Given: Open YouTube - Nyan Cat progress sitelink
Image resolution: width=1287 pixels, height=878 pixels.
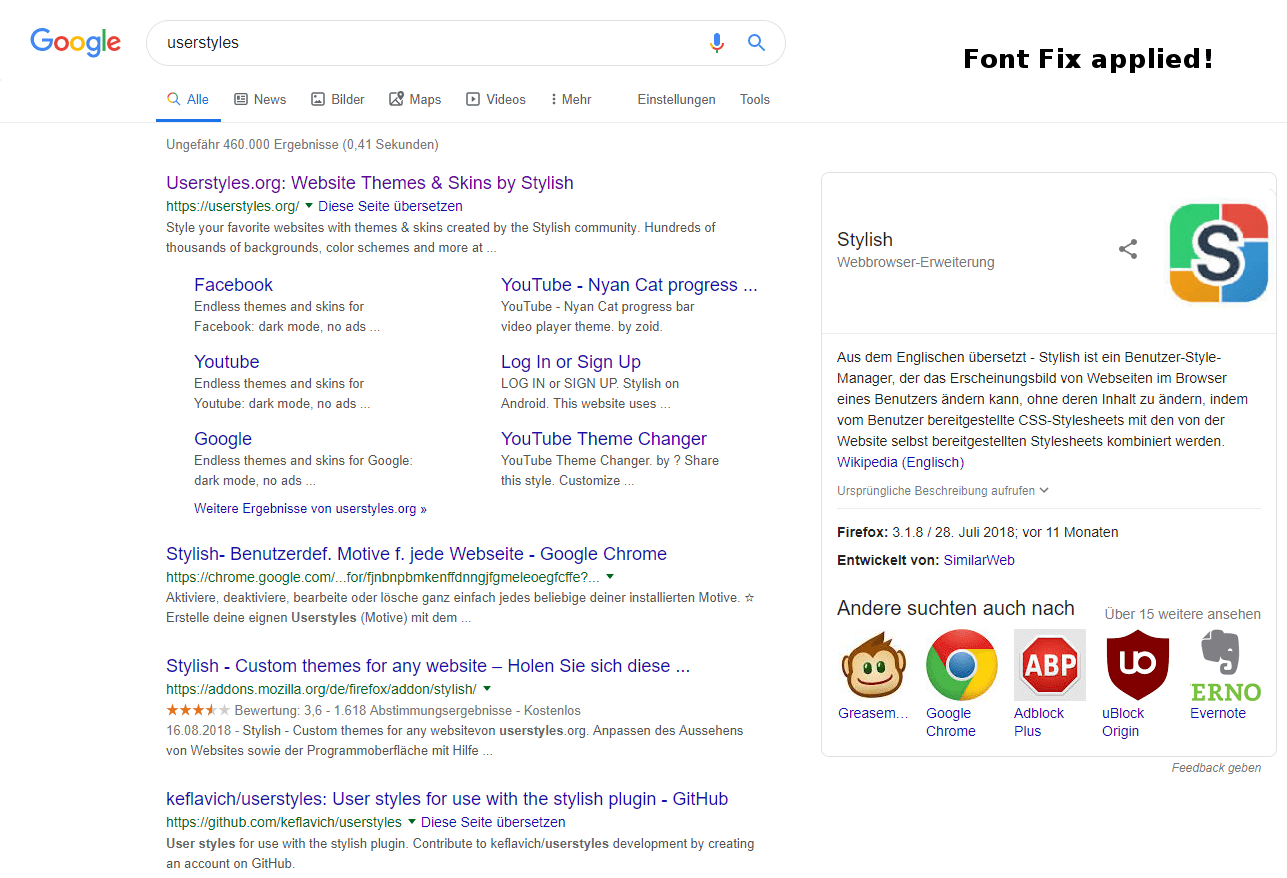Looking at the screenshot, I should [629, 285].
